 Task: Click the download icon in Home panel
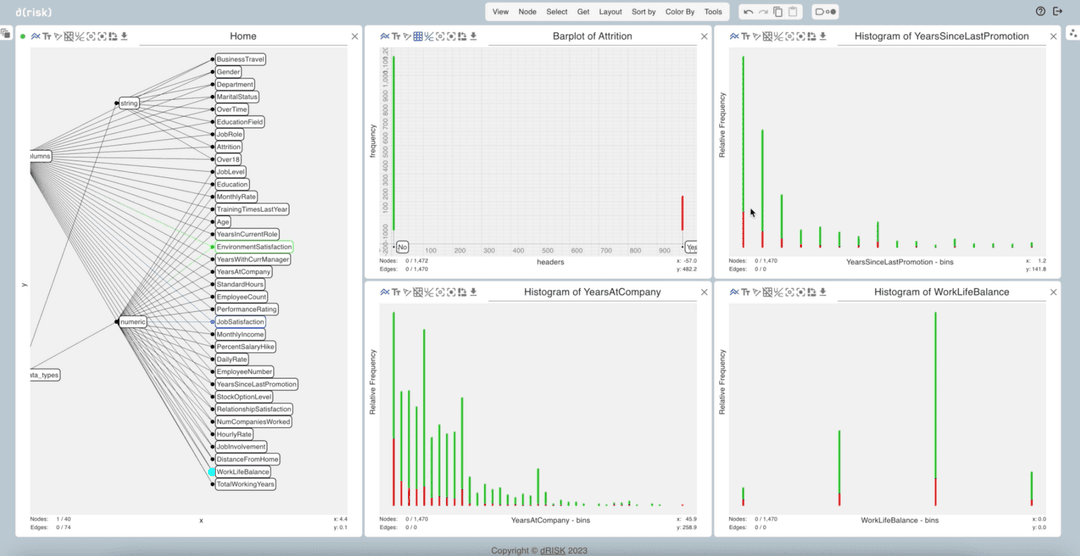(x=124, y=37)
